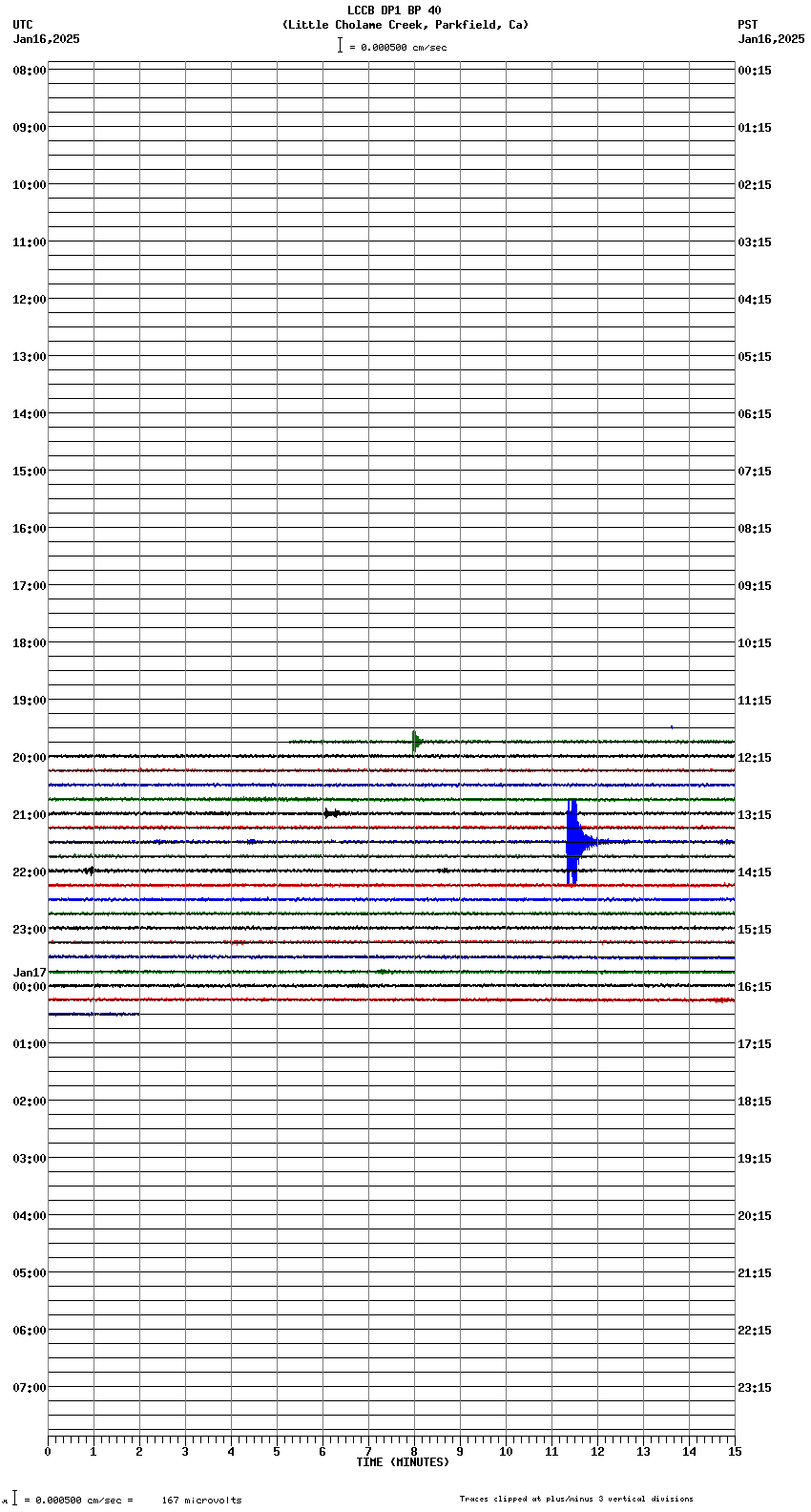The width and height of the screenshot is (811, 1512).
Task: Click the short final black trace segment
Action: pos(94,1014)
